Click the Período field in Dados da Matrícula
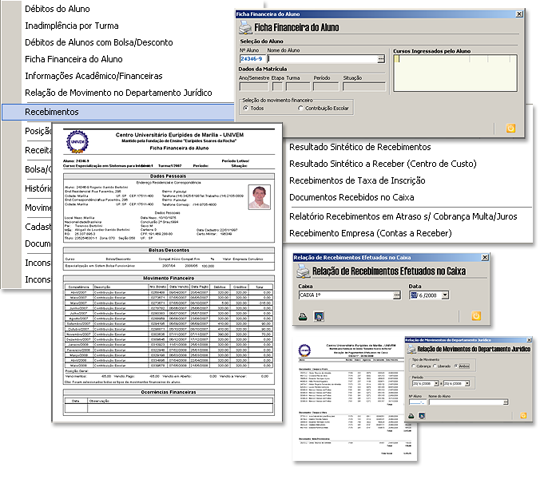 point(326,86)
